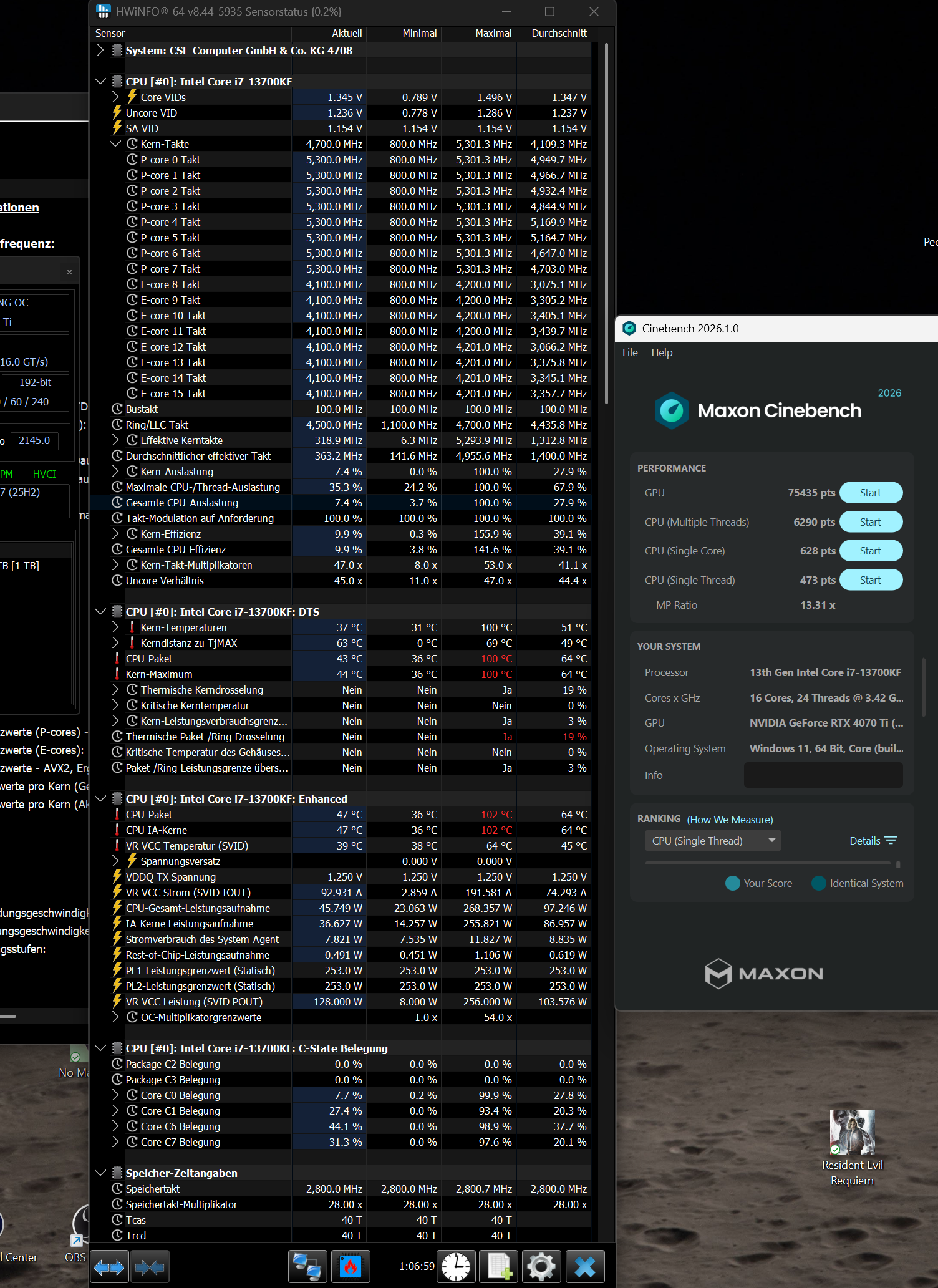Click the blue X close sensors icon
The image size is (938, 1288).
click(585, 1267)
